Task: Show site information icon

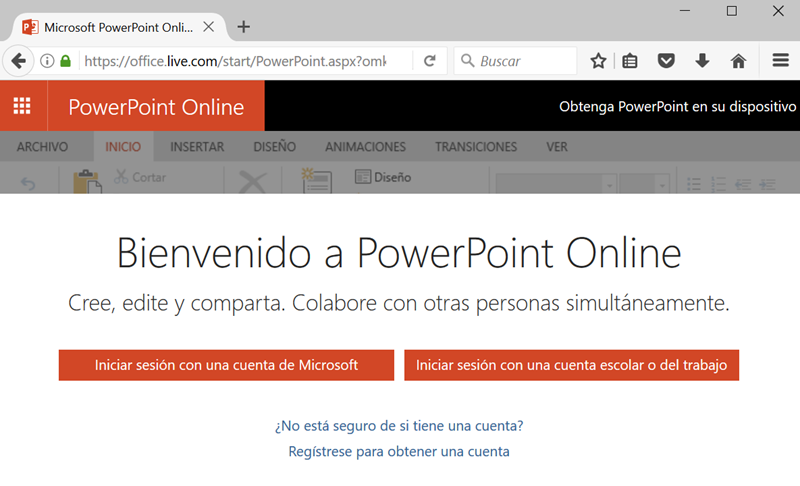Action: click(x=47, y=61)
